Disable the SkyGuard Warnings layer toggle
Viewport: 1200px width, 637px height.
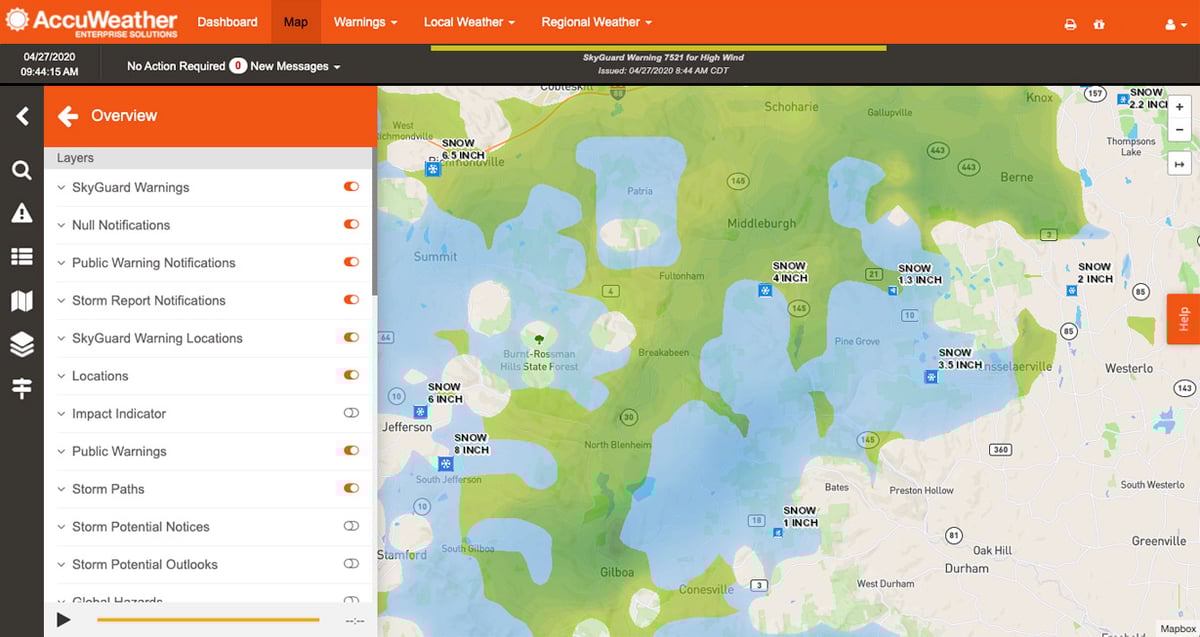(351, 187)
